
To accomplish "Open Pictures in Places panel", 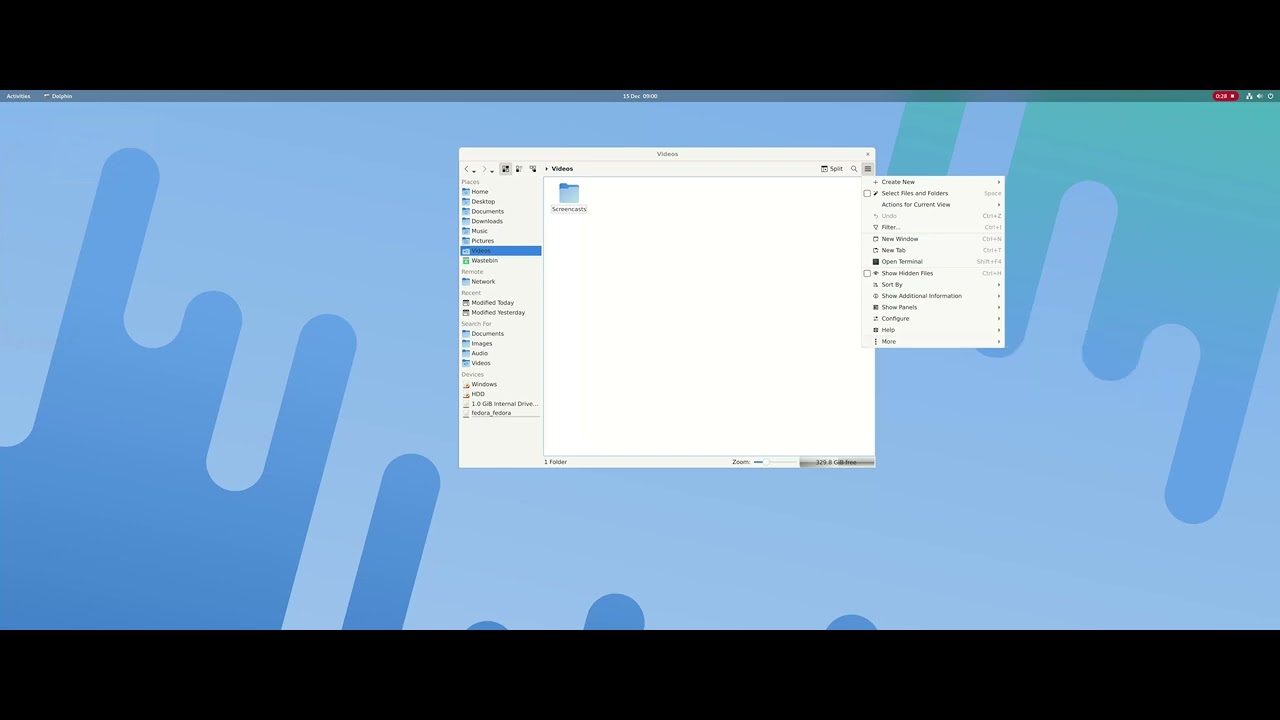I will pos(501,241).
